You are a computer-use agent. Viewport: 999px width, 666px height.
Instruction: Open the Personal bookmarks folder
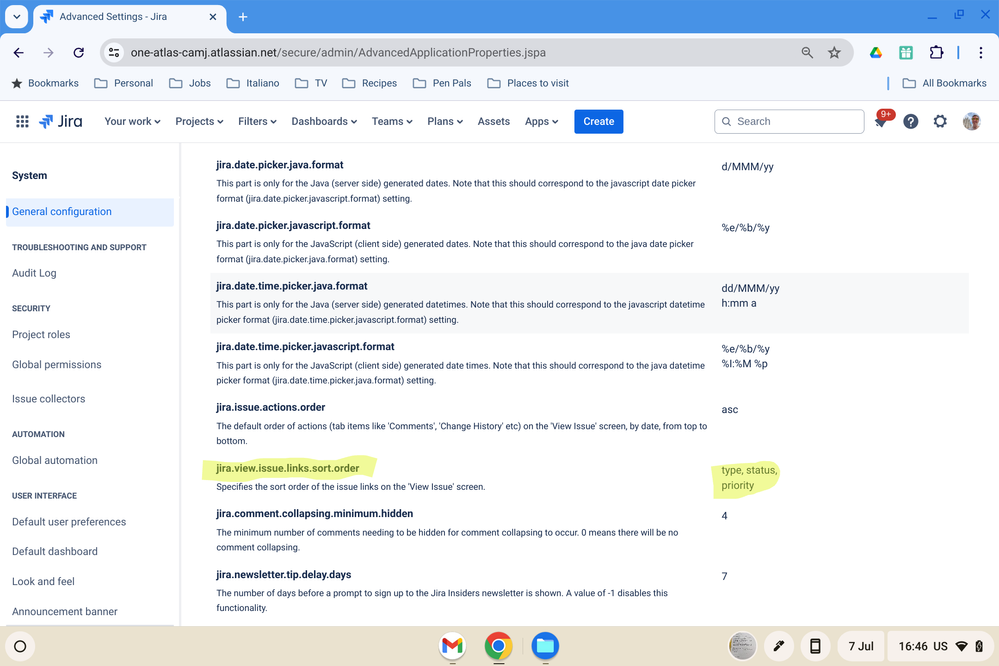pos(124,83)
